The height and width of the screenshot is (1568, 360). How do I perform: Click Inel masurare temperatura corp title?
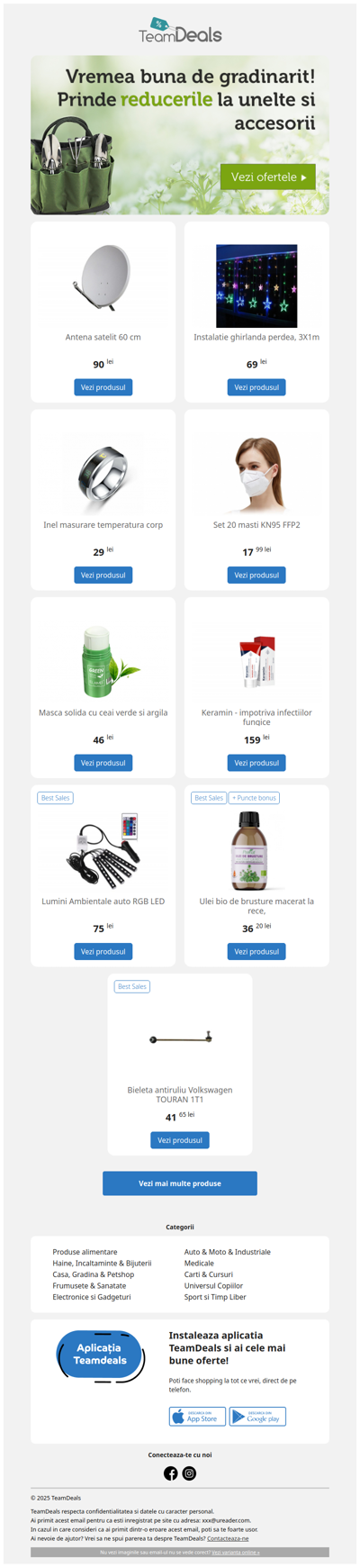click(103, 525)
